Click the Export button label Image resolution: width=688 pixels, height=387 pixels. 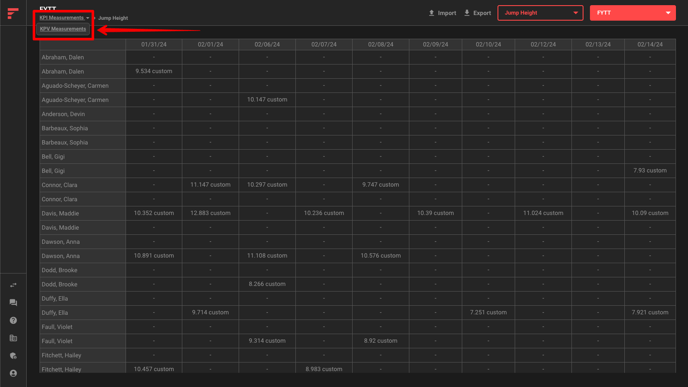coord(482,13)
